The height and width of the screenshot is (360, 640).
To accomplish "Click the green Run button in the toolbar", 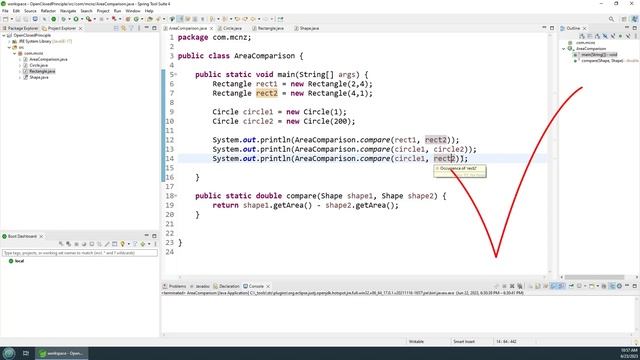I will pos(76,19).
